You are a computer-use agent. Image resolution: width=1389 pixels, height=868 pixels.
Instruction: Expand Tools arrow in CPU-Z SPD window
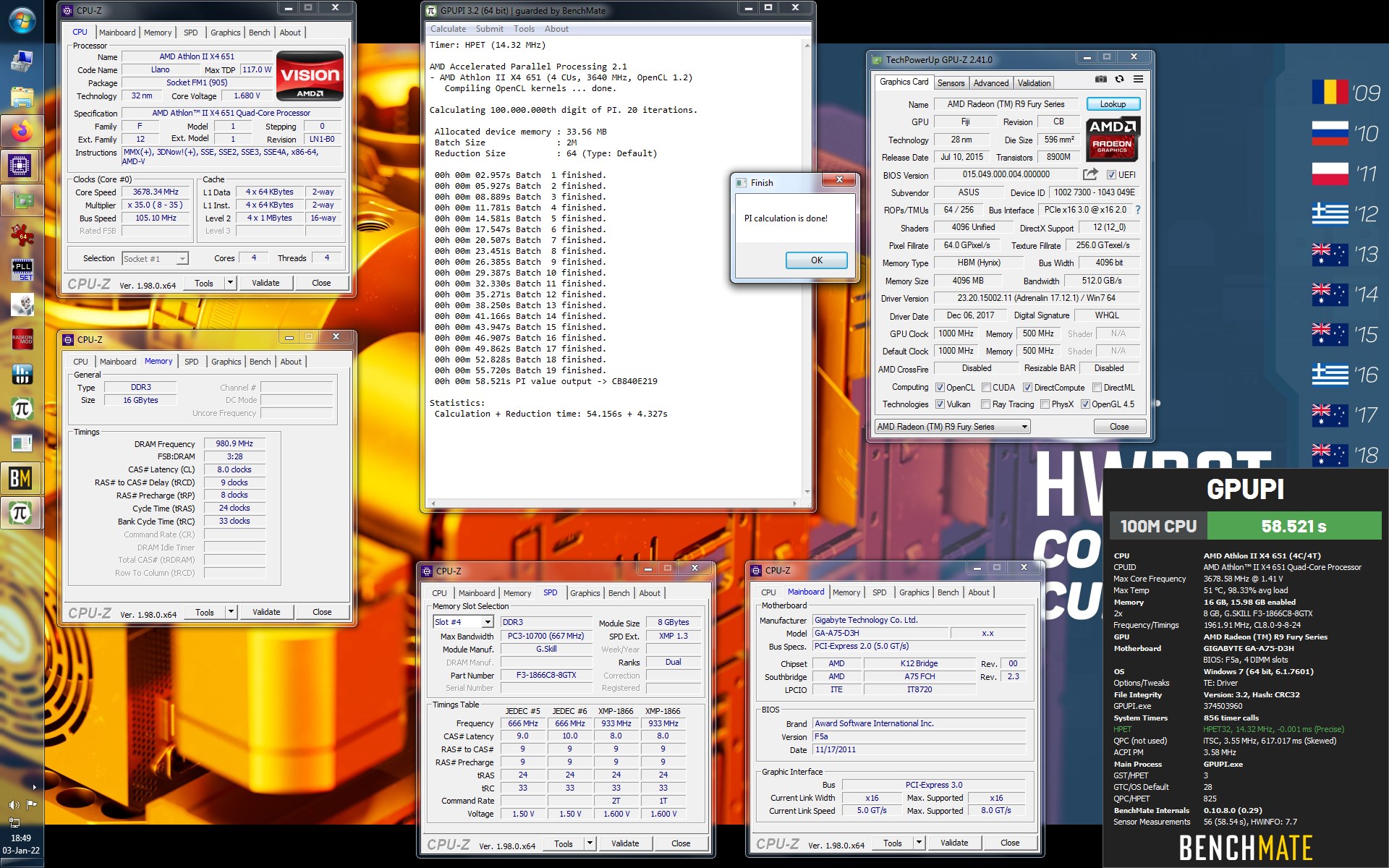coord(590,843)
